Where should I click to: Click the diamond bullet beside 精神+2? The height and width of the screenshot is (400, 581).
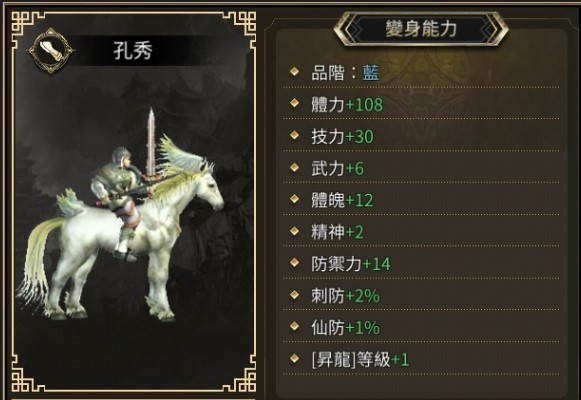tap(295, 231)
